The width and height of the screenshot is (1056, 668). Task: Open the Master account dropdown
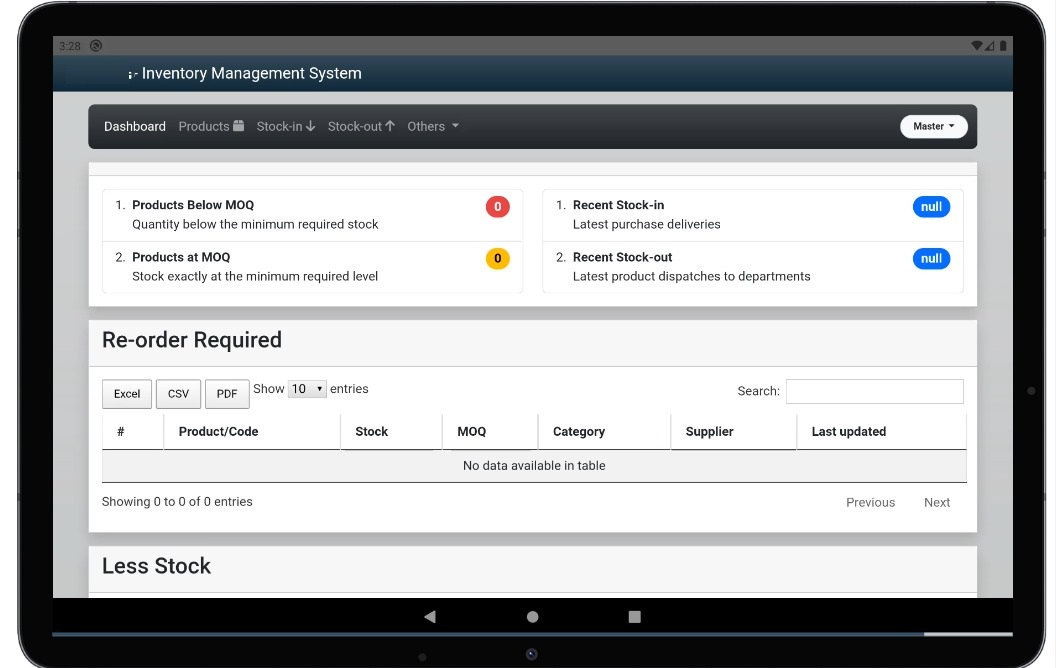[932, 126]
